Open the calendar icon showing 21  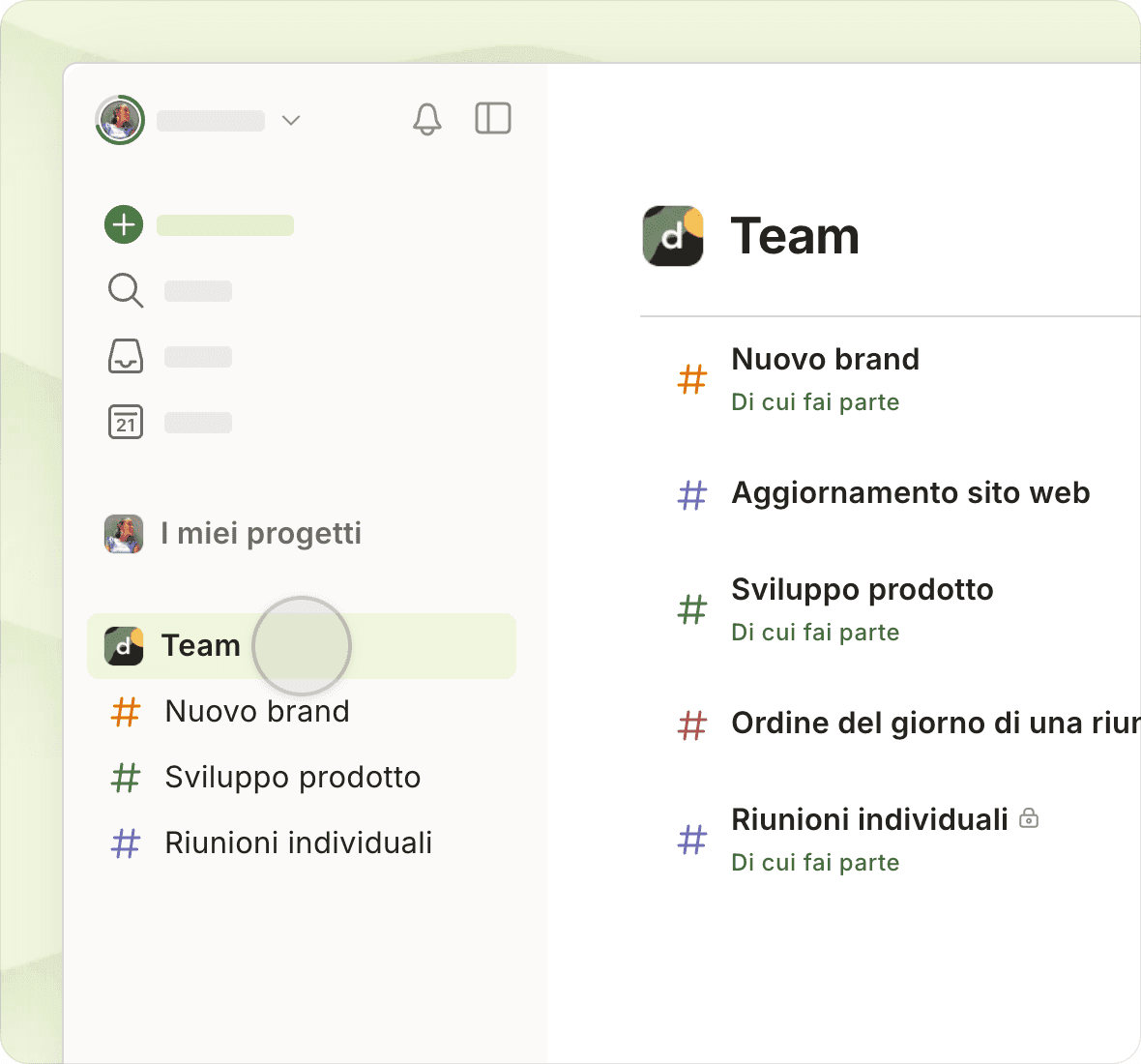tap(126, 422)
